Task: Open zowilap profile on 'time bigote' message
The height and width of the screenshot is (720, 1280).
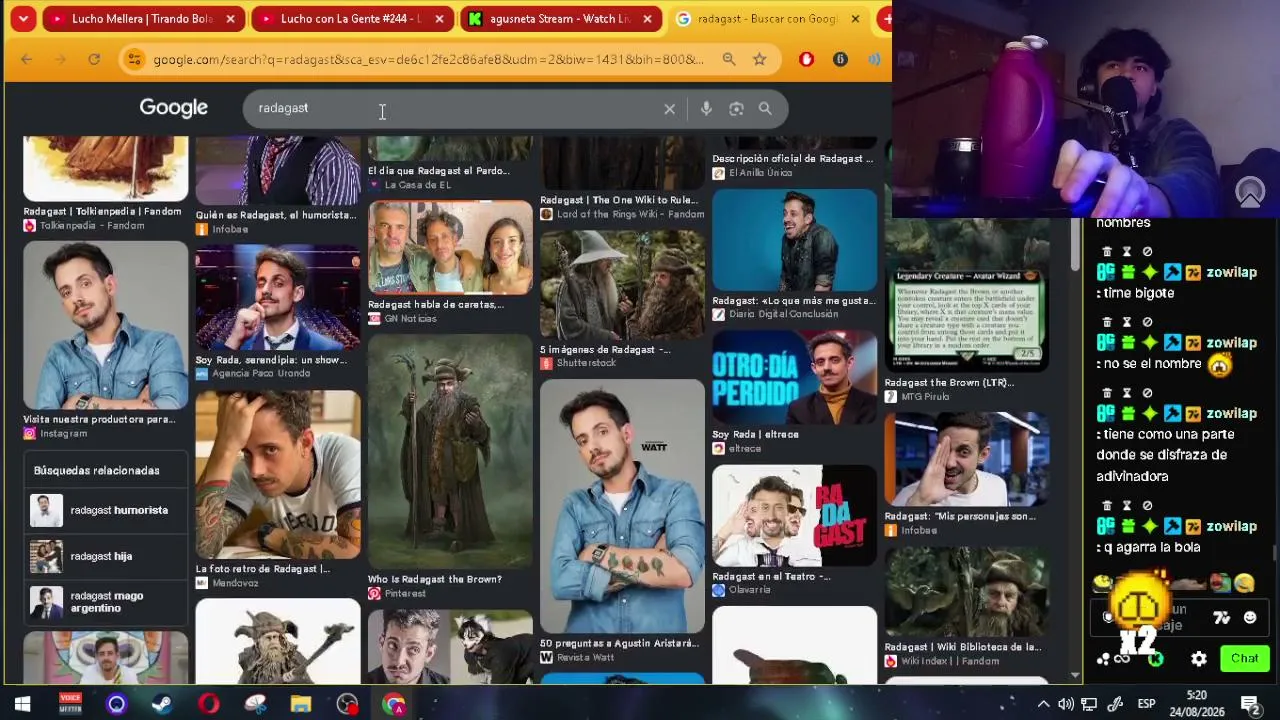Action: click(1232, 272)
